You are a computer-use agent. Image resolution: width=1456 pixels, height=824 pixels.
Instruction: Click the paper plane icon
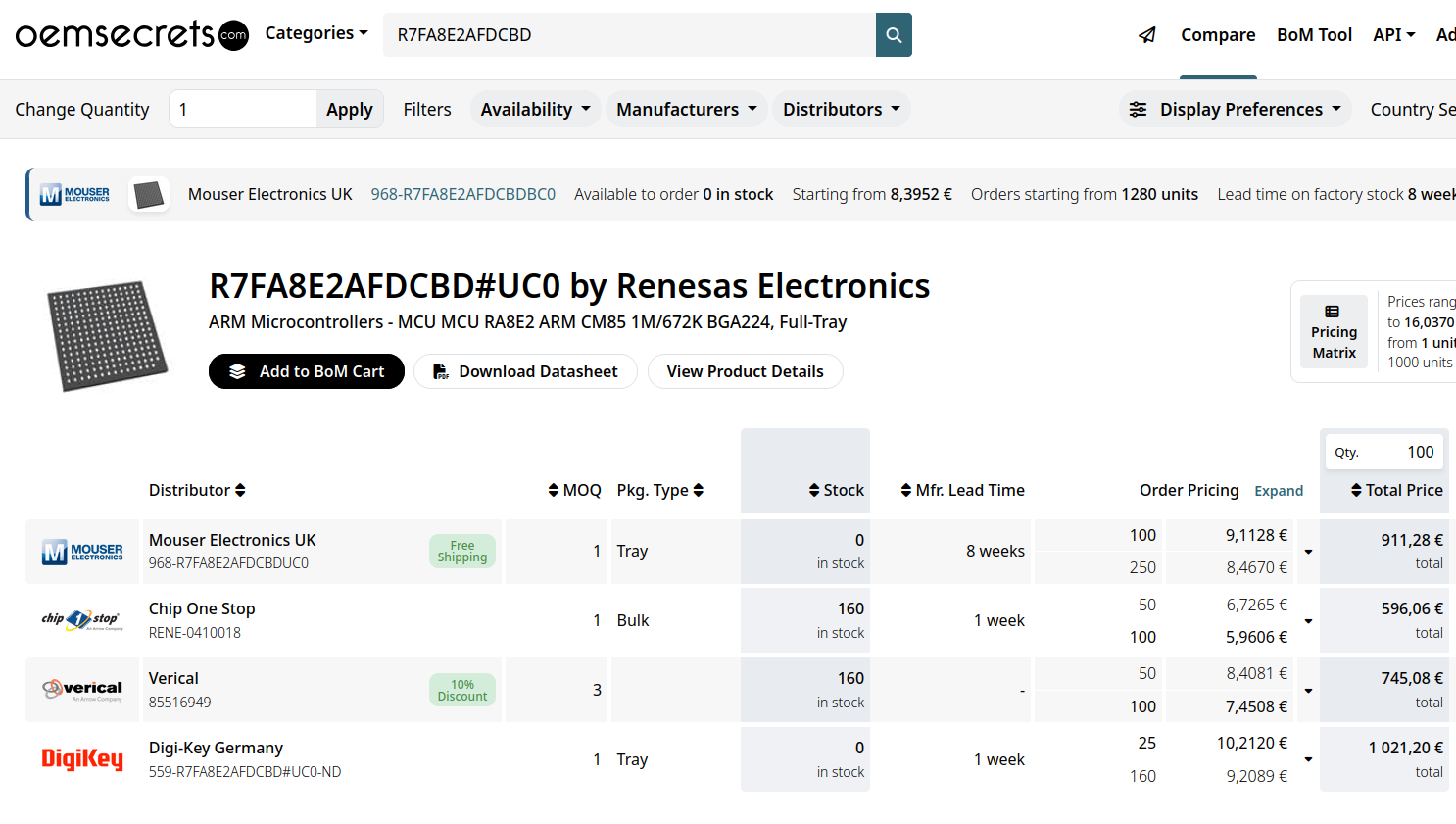click(x=1147, y=35)
